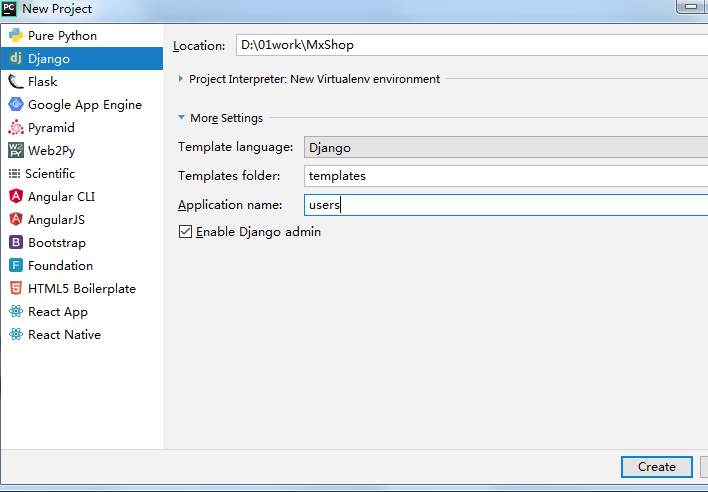Viewport: 708px width, 492px height.
Task: Collapse the More Settings section
Action: (x=181, y=118)
